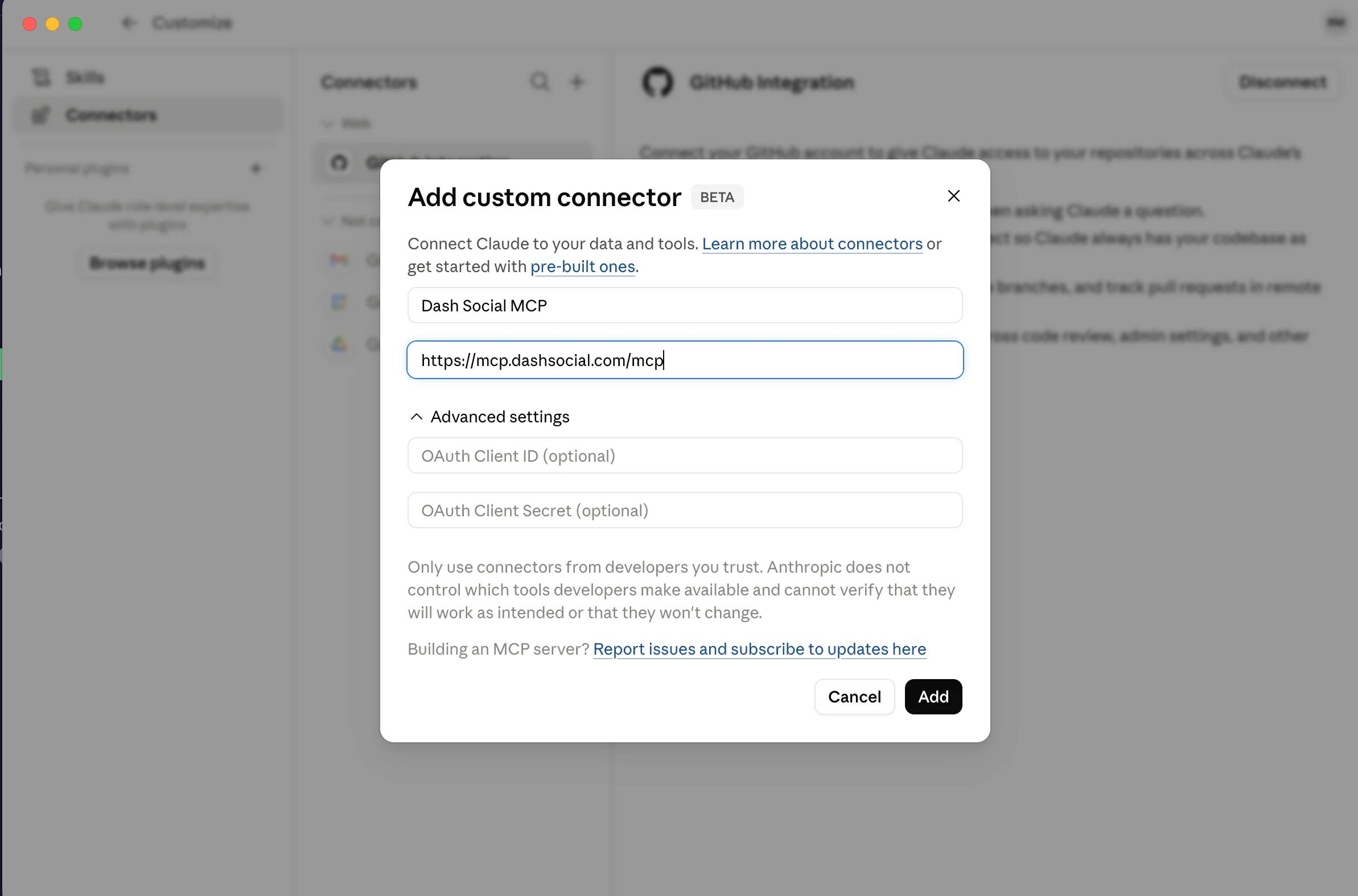Click the Connectors sidebar icon
Viewport: 1358px width, 896px height.
[40, 115]
